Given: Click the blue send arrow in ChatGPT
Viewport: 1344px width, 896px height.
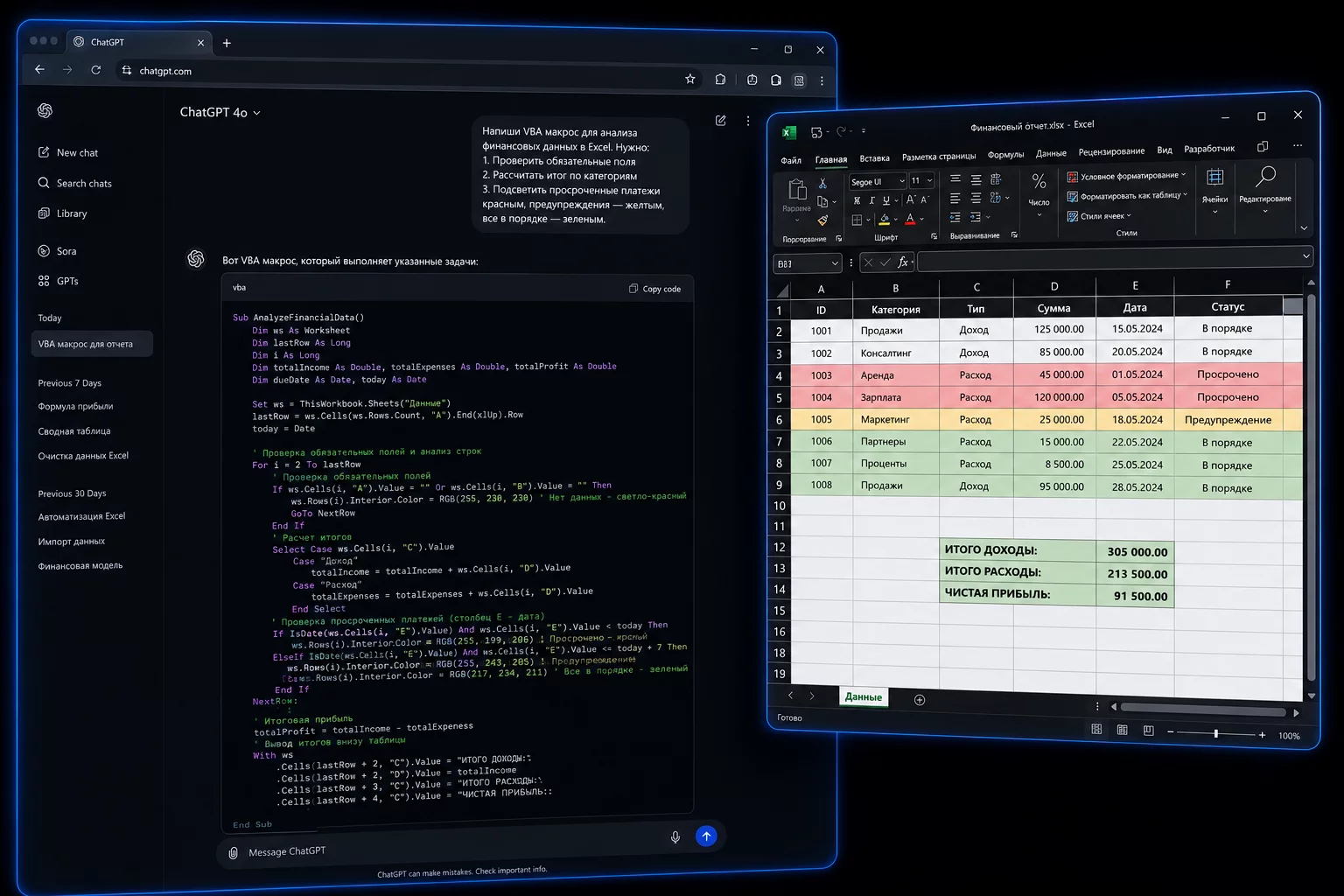Looking at the screenshot, I should (x=706, y=836).
